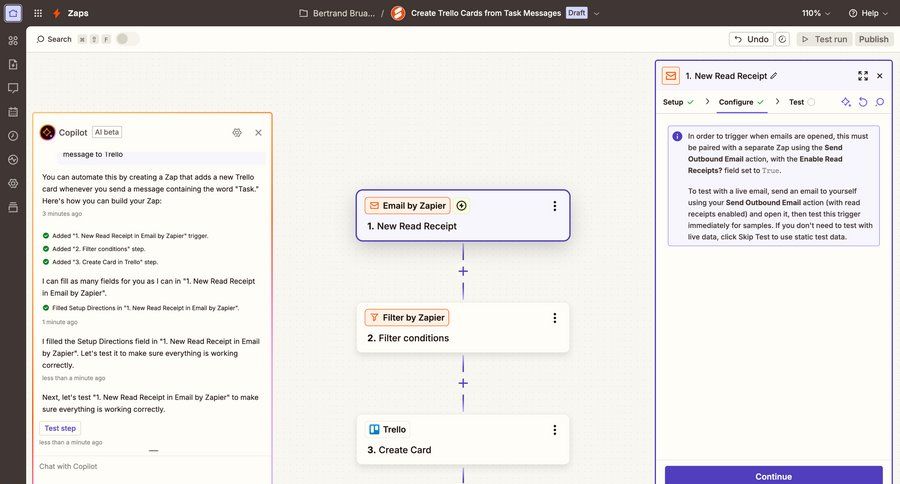This screenshot has width=900, height=484.
Task: Select the '2. Filter conditions' step card
Action: (463, 328)
